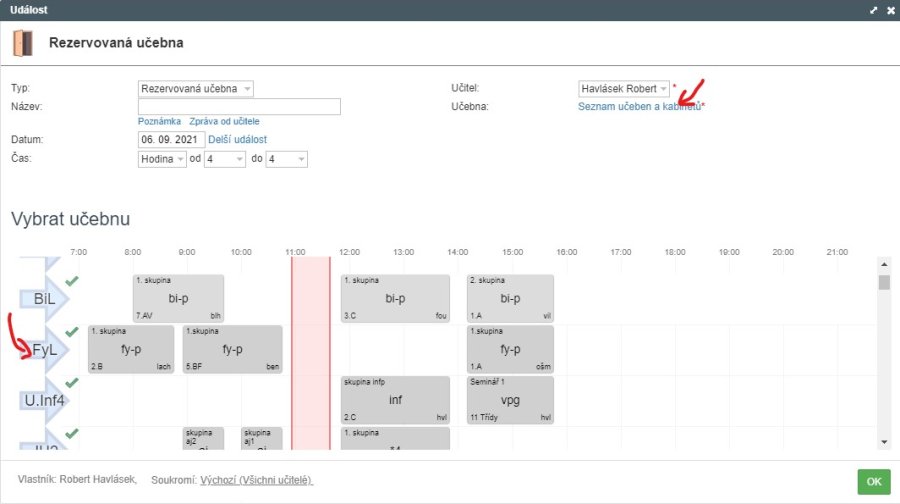Click green checkmark next to FyL

(x=72, y=332)
